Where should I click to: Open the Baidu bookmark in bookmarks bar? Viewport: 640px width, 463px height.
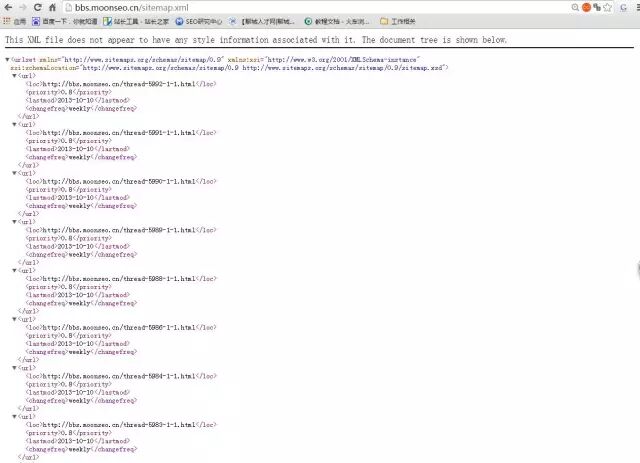(x=64, y=21)
